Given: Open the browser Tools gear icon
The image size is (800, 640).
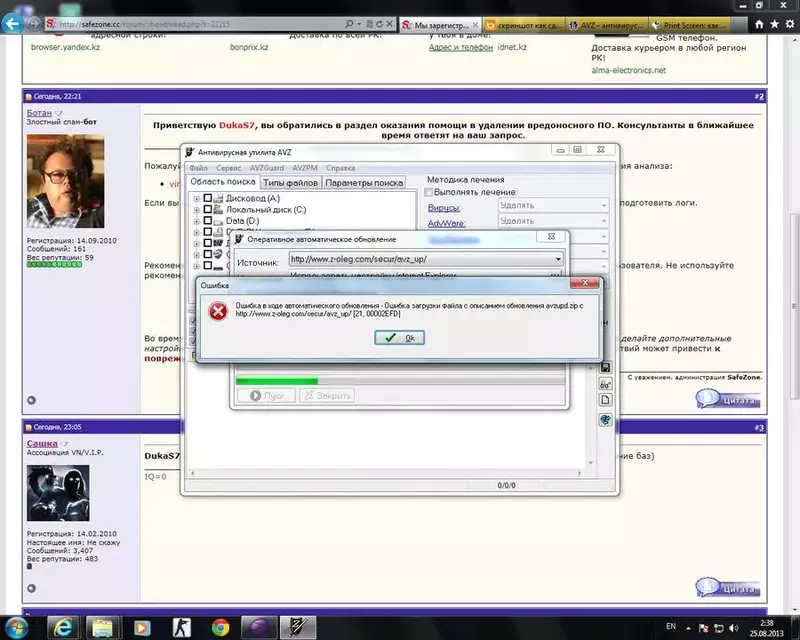Looking at the screenshot, I should click(x=790, y=24).
